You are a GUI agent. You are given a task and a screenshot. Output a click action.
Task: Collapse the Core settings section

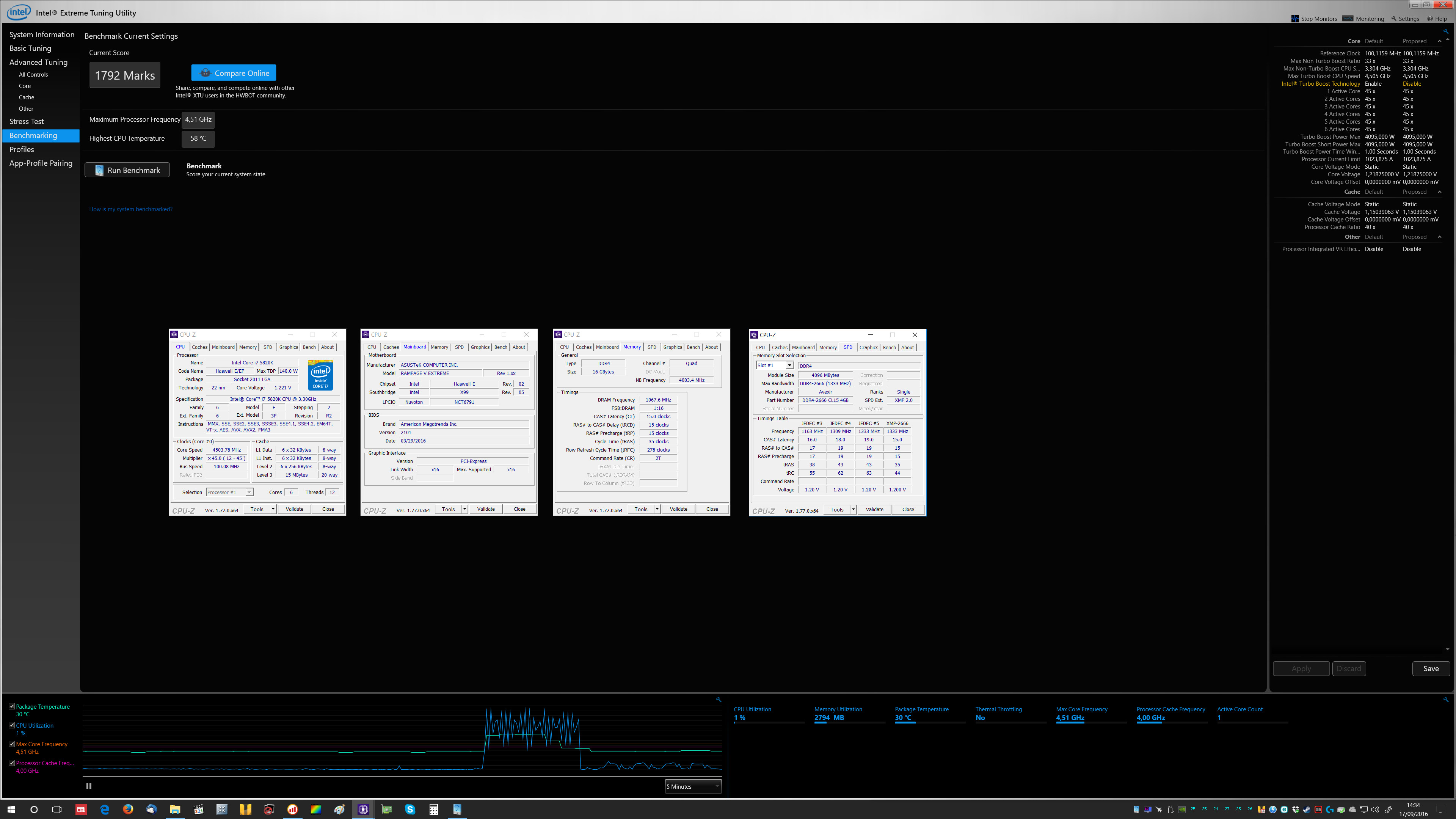pyautogui.click(x=1439, y=41)
